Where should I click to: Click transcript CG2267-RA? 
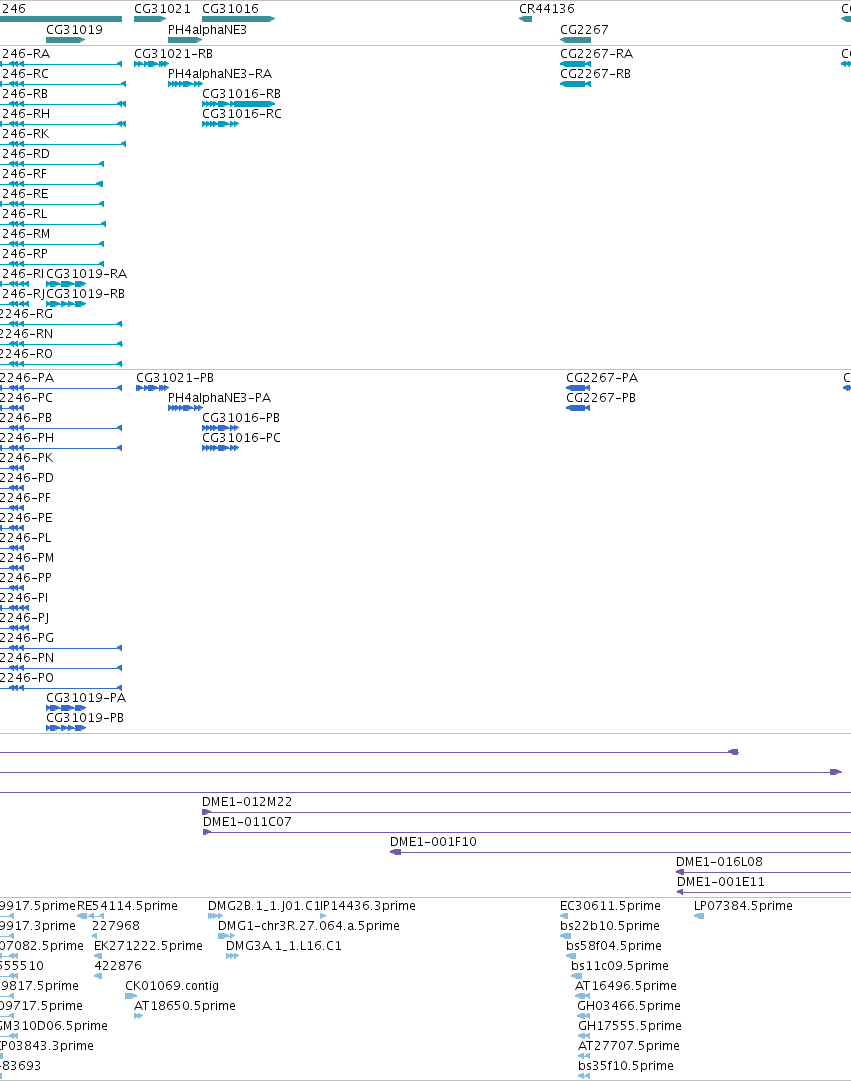597,53
